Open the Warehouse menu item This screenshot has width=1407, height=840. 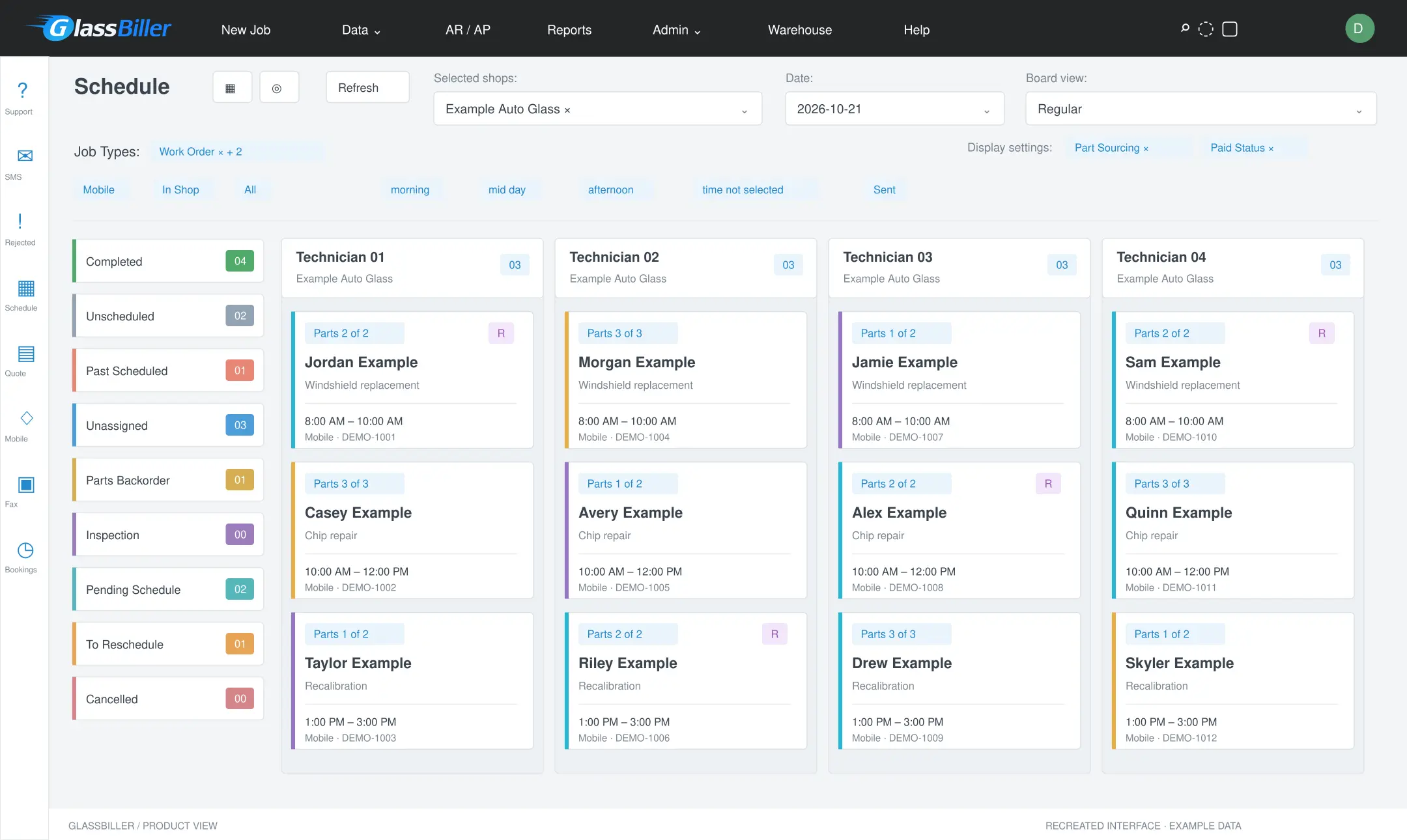(x=799, y=30)
